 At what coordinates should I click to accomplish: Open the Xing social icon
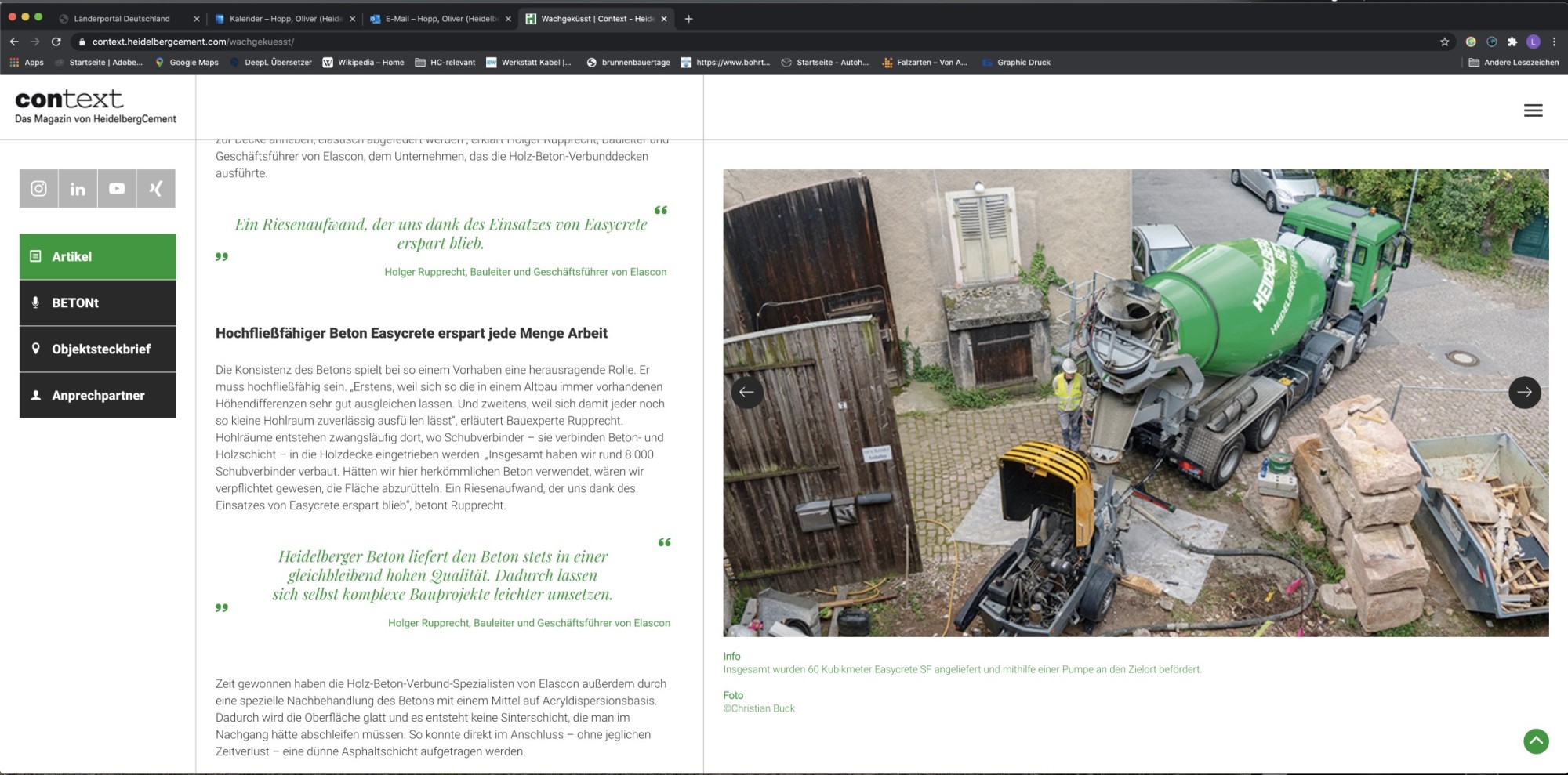point(156,188)
